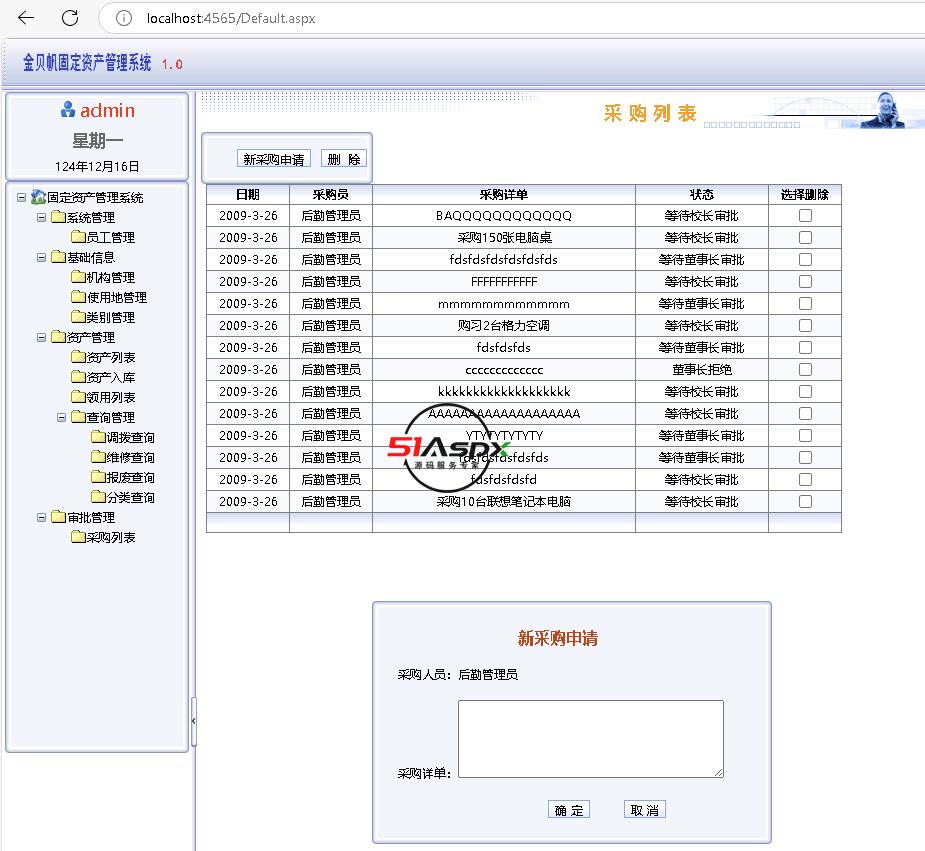Click the 新采购申请 button

274,159
